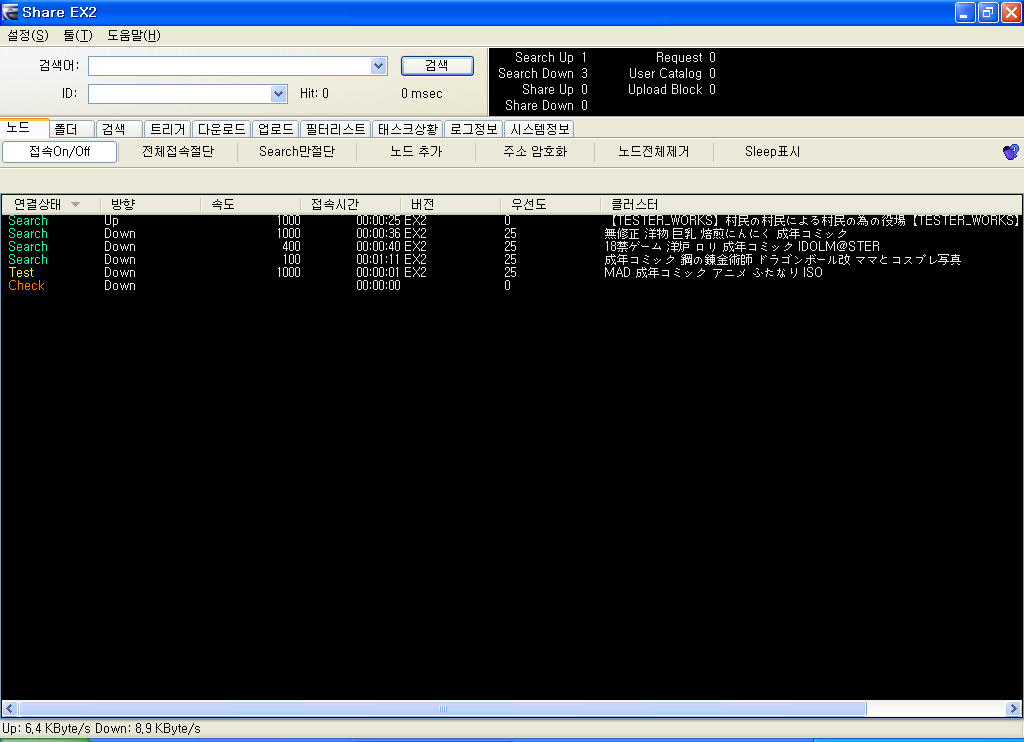Click the Search만절단 toolbar button
This screenshot has height=742, width=1024.
tap(296, 152)
